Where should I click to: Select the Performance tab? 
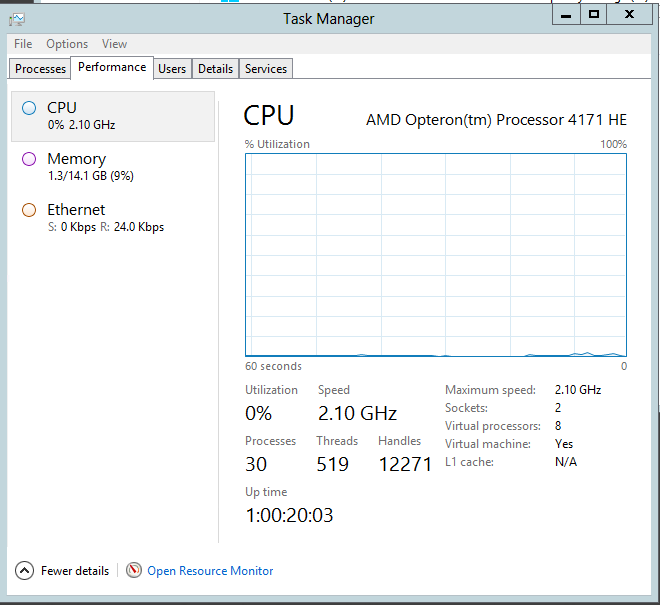pyautogui.click(x=112, y=67)
